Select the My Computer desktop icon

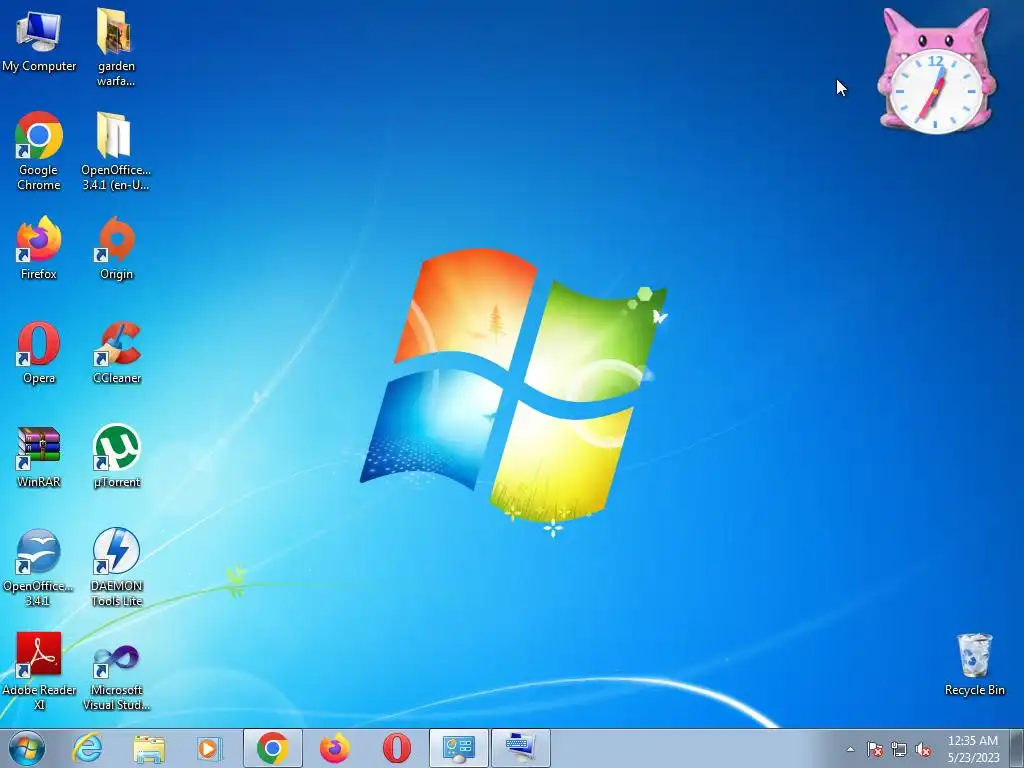[39, 40]
